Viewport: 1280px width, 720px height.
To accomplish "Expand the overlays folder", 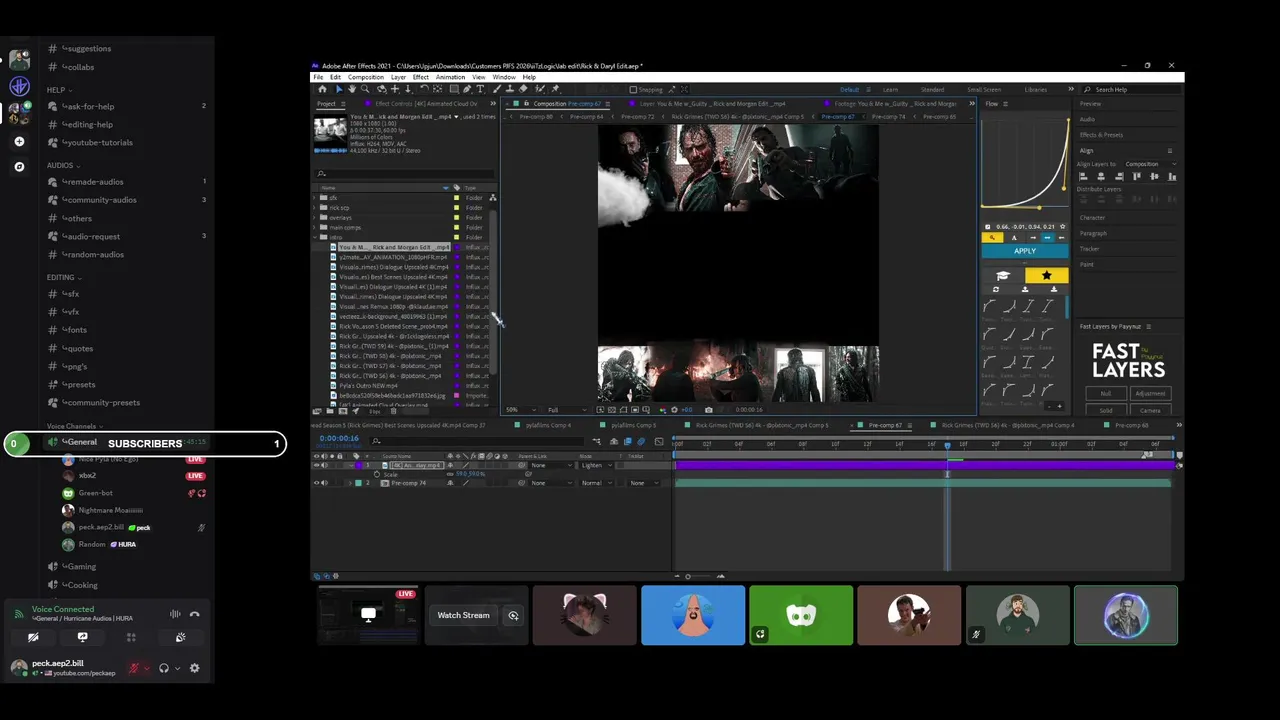I will pyautogui.click(x=314, y=218).
